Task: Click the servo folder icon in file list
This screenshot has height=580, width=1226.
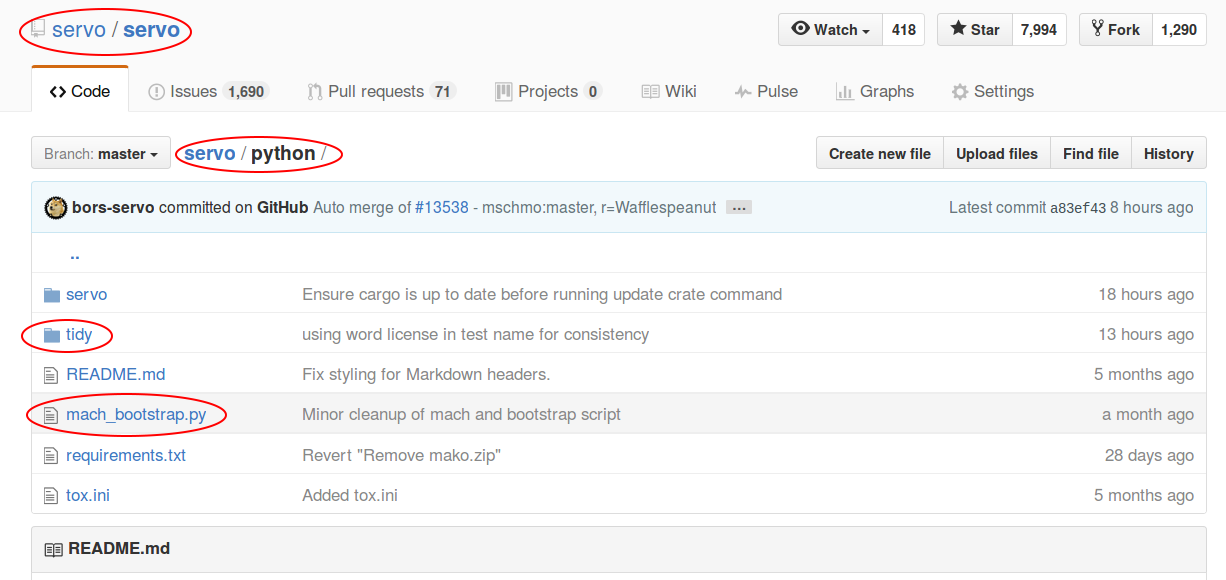Action: point(52,295)
